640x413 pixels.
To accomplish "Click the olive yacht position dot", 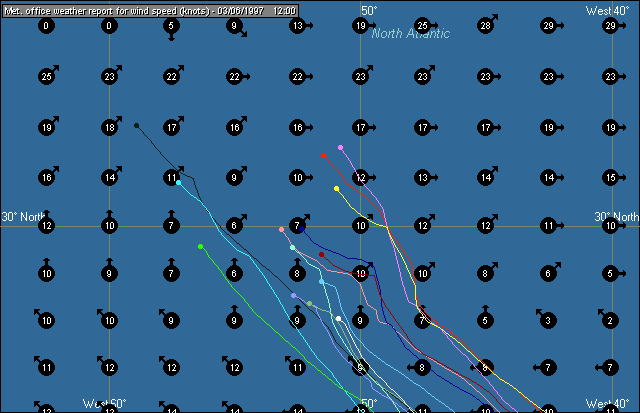I will click(x=309, y=304).
